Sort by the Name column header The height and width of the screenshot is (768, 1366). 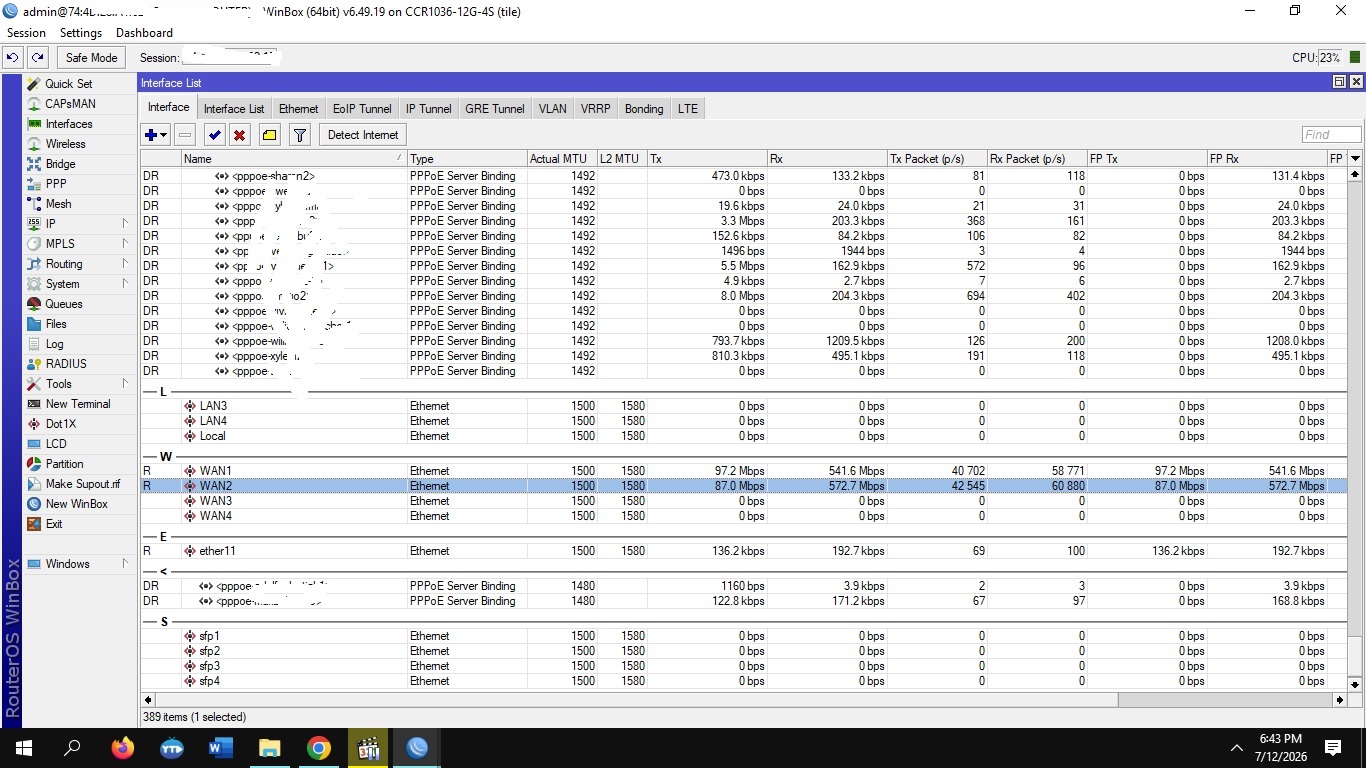pyautogui.click(x=294, y=158)
